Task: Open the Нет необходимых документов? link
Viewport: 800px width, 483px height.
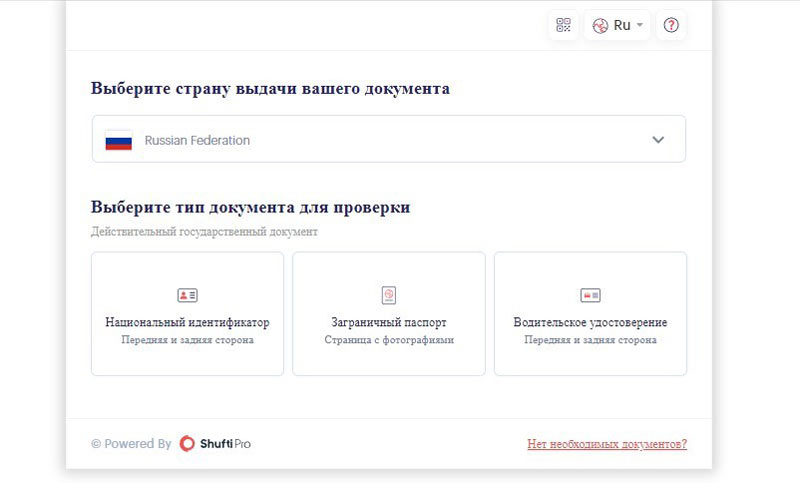Action: coord(606,444)
